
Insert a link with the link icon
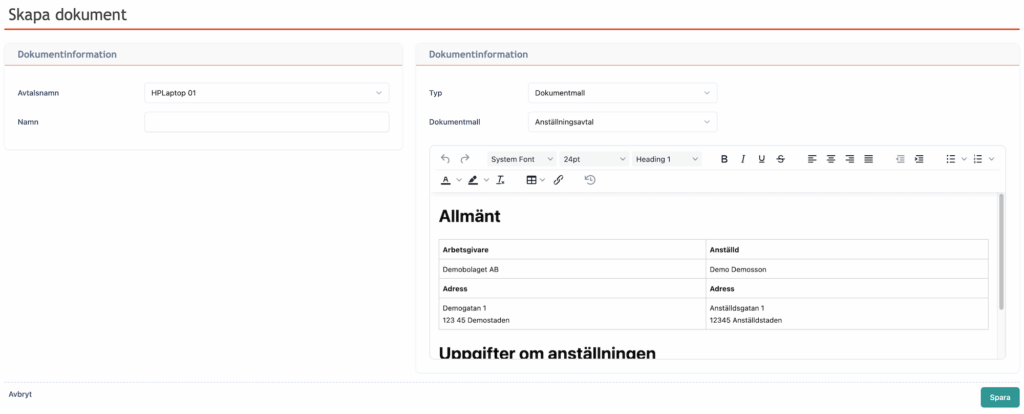[558, 180]
